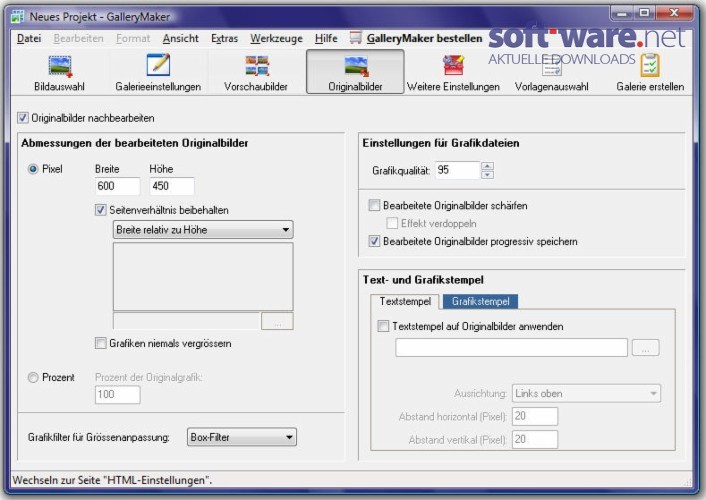
Task: Toggle the Effekt verdoppeln checkbox
Action: pyautogui.click(x=392, y=223)
